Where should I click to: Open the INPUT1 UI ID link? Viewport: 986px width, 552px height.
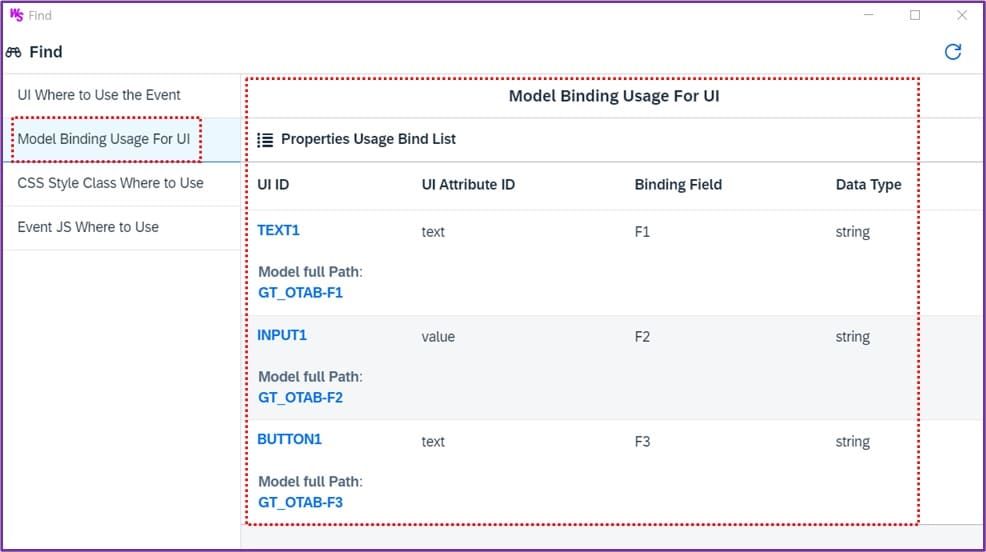282,335
